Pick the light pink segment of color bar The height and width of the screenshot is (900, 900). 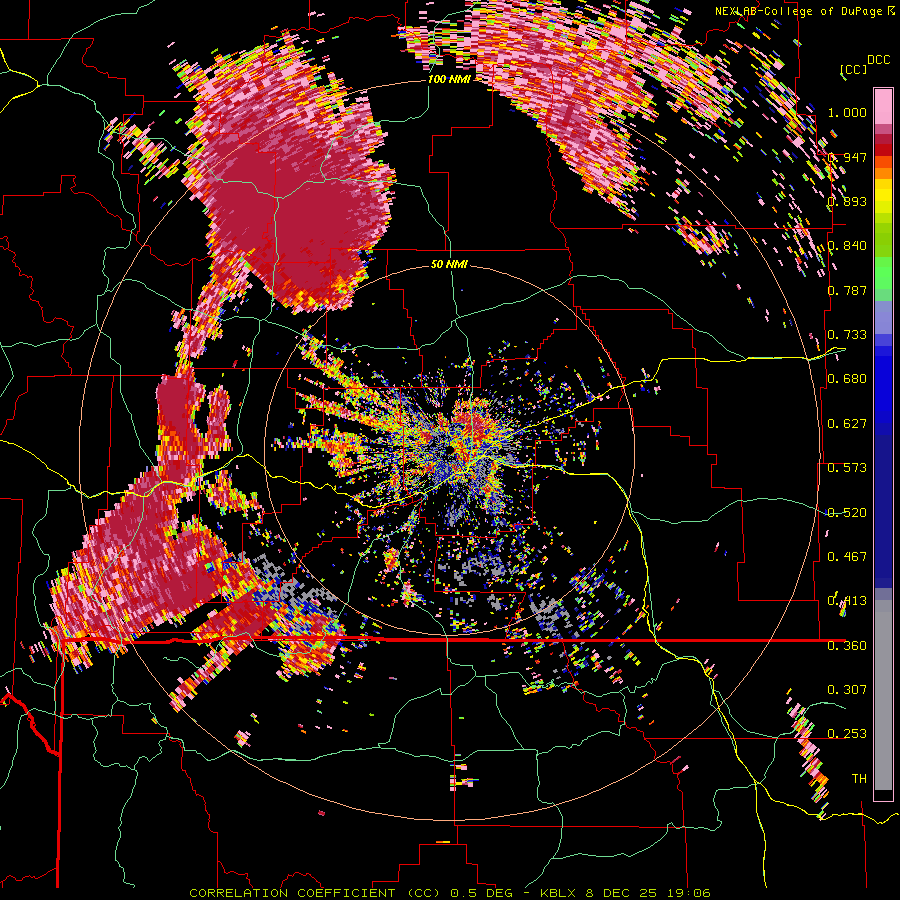(x=883, y=106)
